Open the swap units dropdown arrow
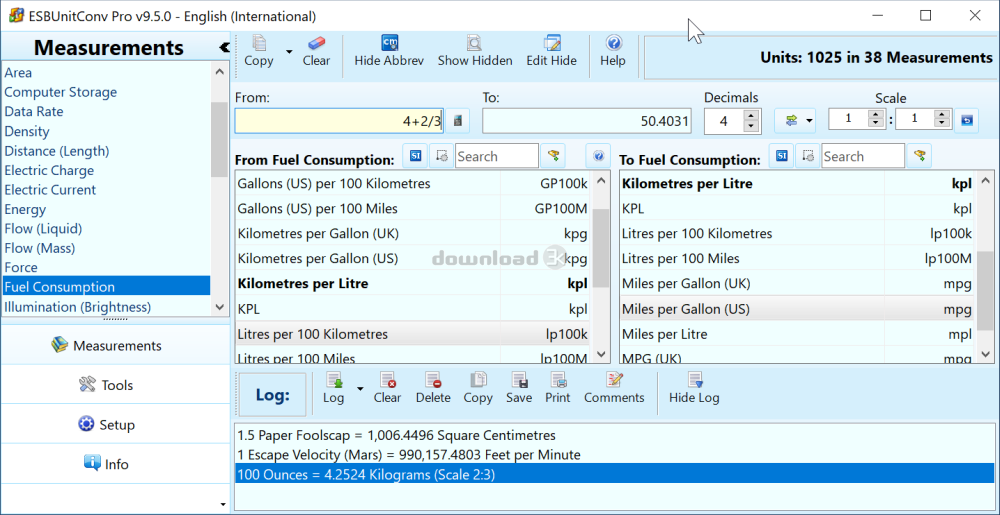This screenshot has width=1000, height=515. click(x=810, y=120)
